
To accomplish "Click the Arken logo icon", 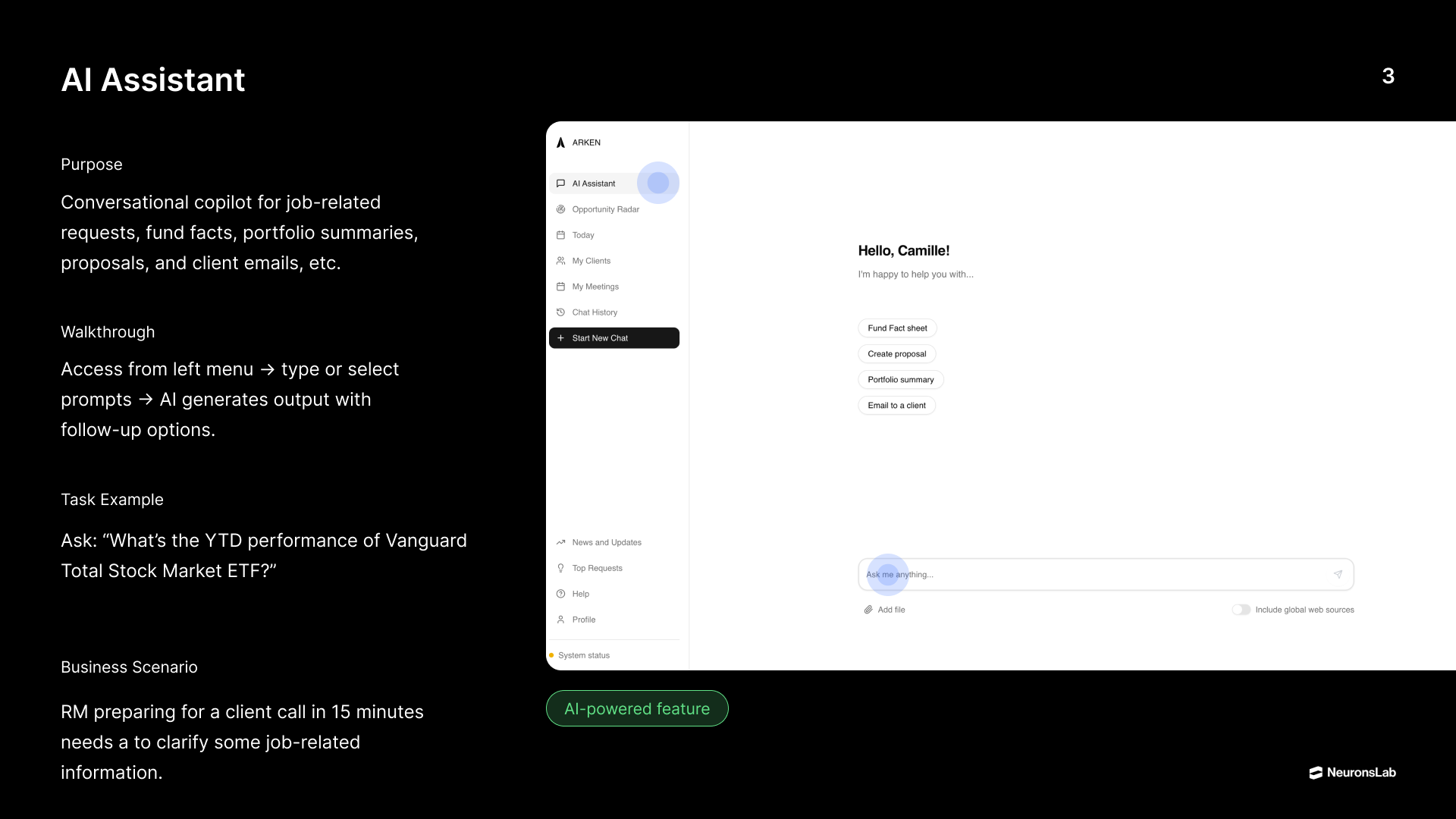I will pos(560,143).
